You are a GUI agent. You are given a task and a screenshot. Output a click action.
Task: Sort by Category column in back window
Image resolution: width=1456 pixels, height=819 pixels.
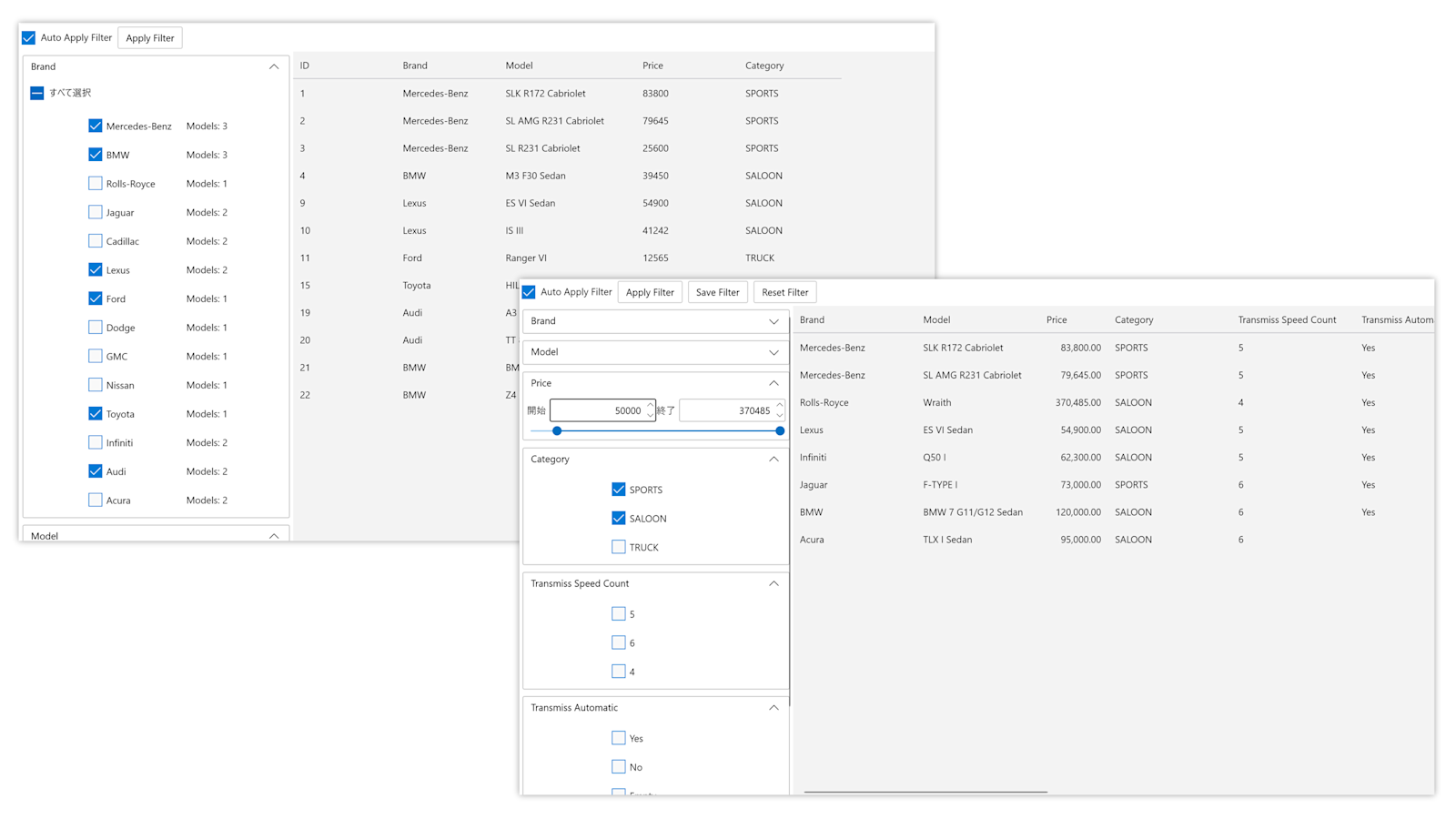(x=764, y=66)
